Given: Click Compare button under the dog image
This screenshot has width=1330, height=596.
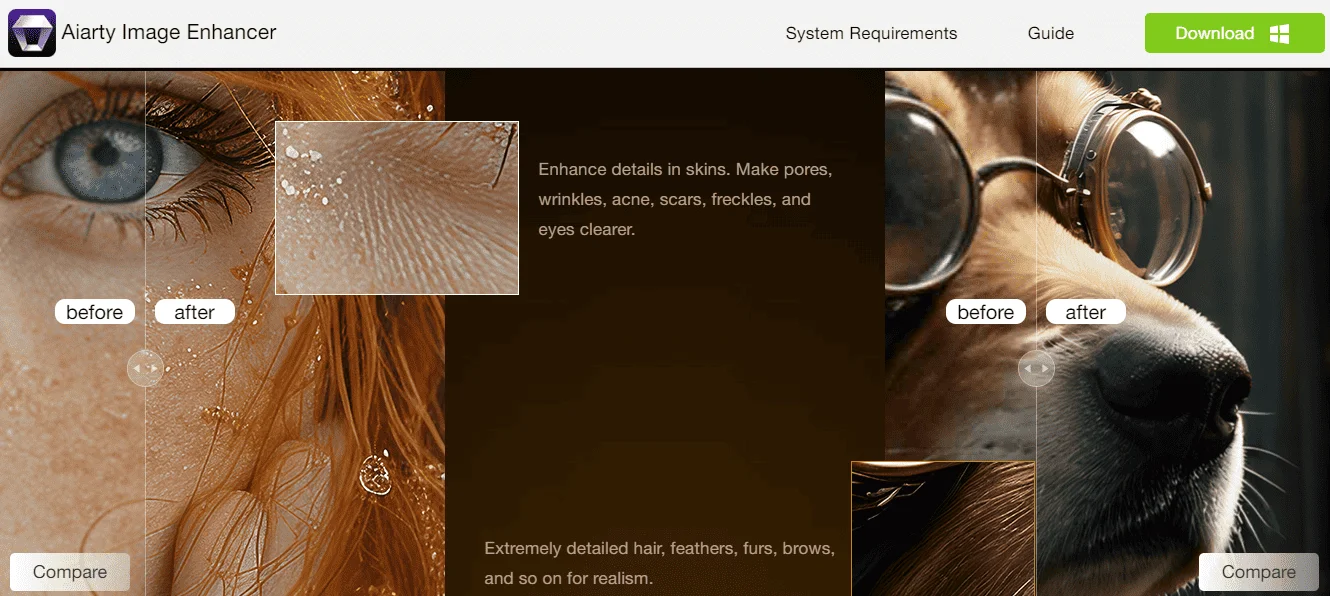Looking at the screenshot, I should (x=1259, y=572).
